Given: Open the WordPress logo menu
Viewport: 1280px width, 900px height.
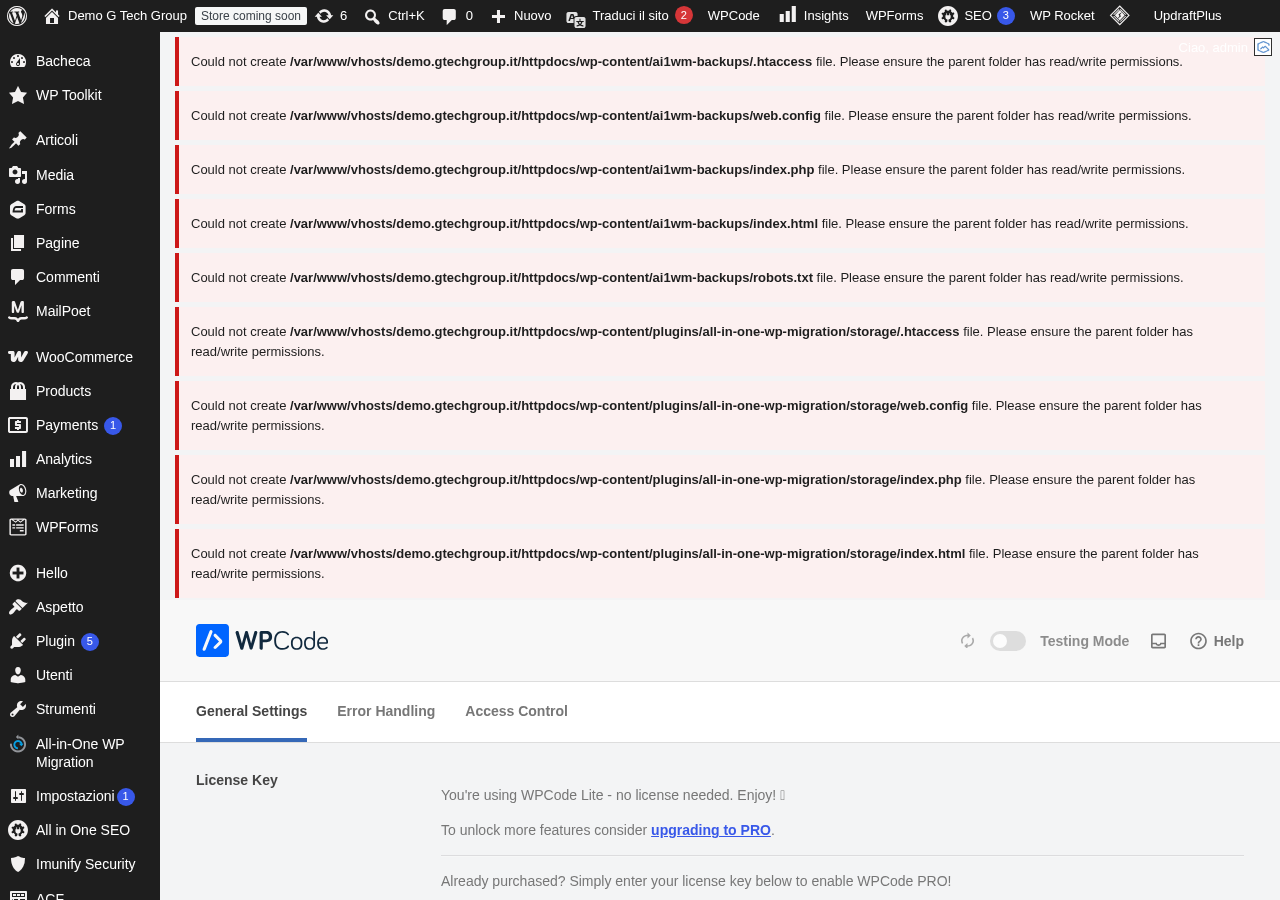Looking at the screenshot, I should pos(17,16).
